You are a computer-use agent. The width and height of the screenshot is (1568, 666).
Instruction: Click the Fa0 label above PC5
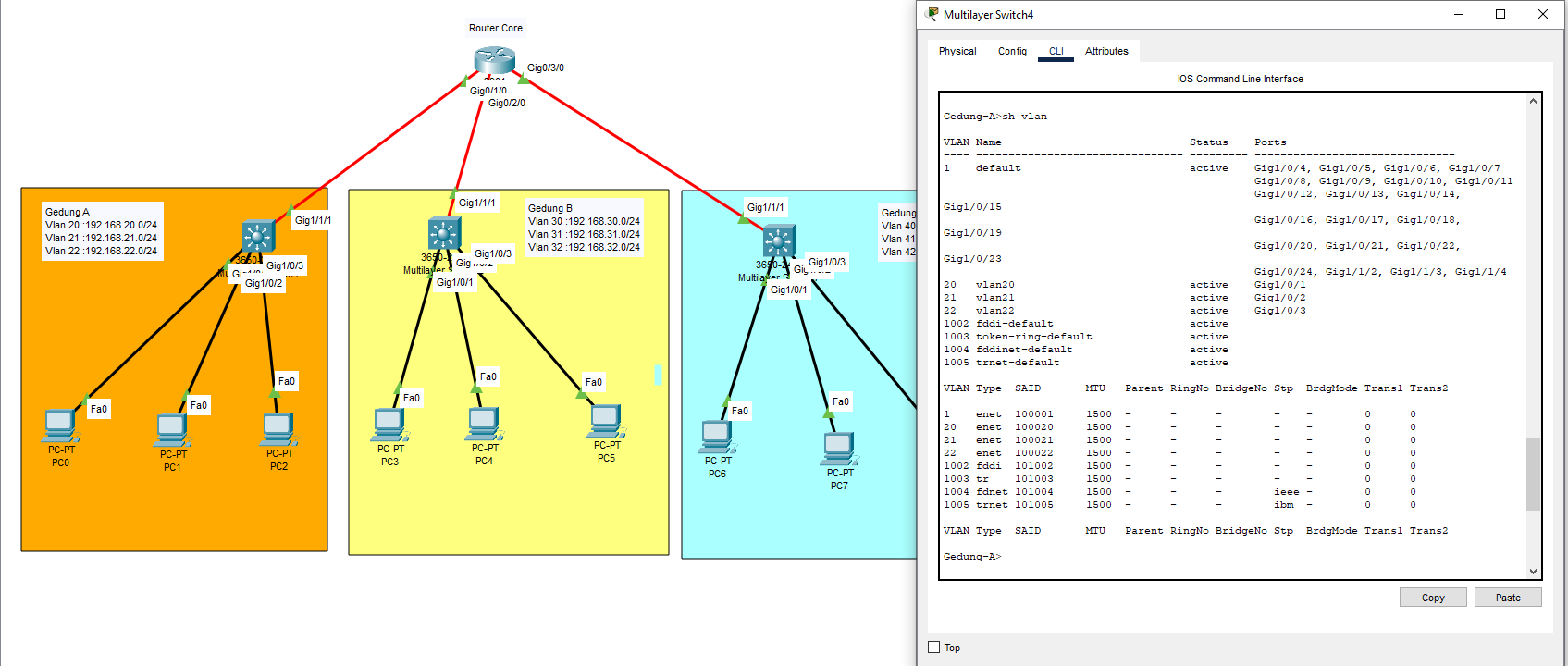pos(594,382)
